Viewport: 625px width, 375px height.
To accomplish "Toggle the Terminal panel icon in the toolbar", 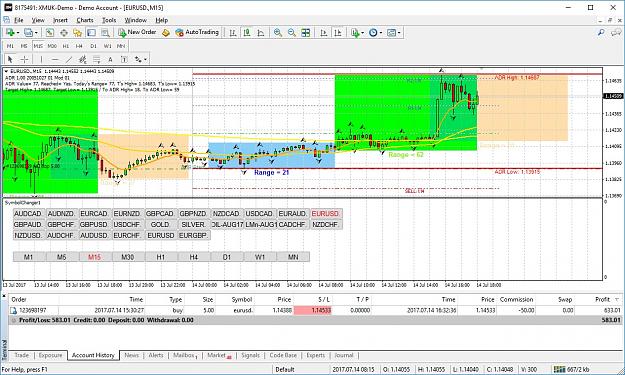I will (91, 33).
